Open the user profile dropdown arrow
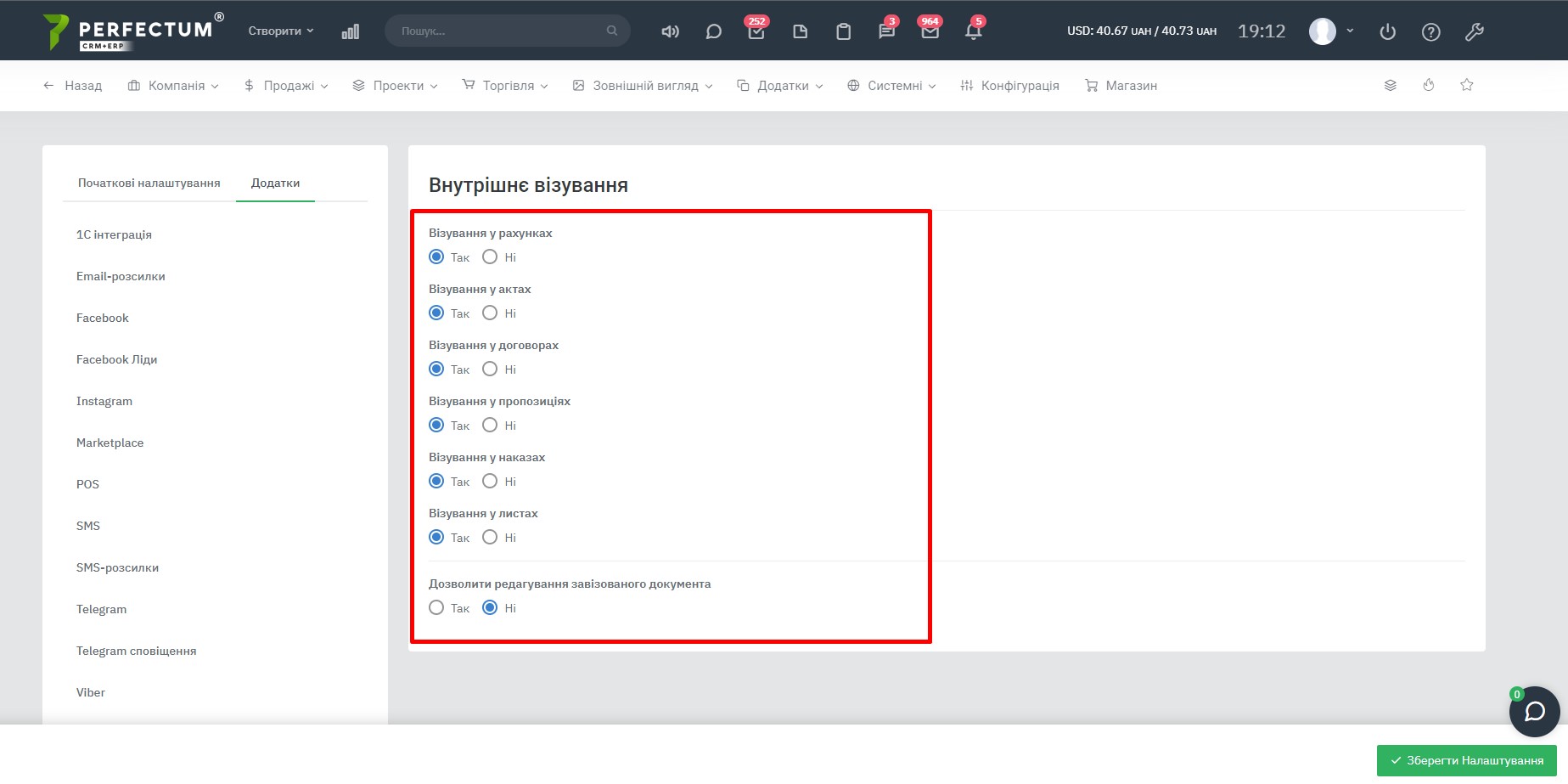The image size is (1568, 784). (1350, 31)
